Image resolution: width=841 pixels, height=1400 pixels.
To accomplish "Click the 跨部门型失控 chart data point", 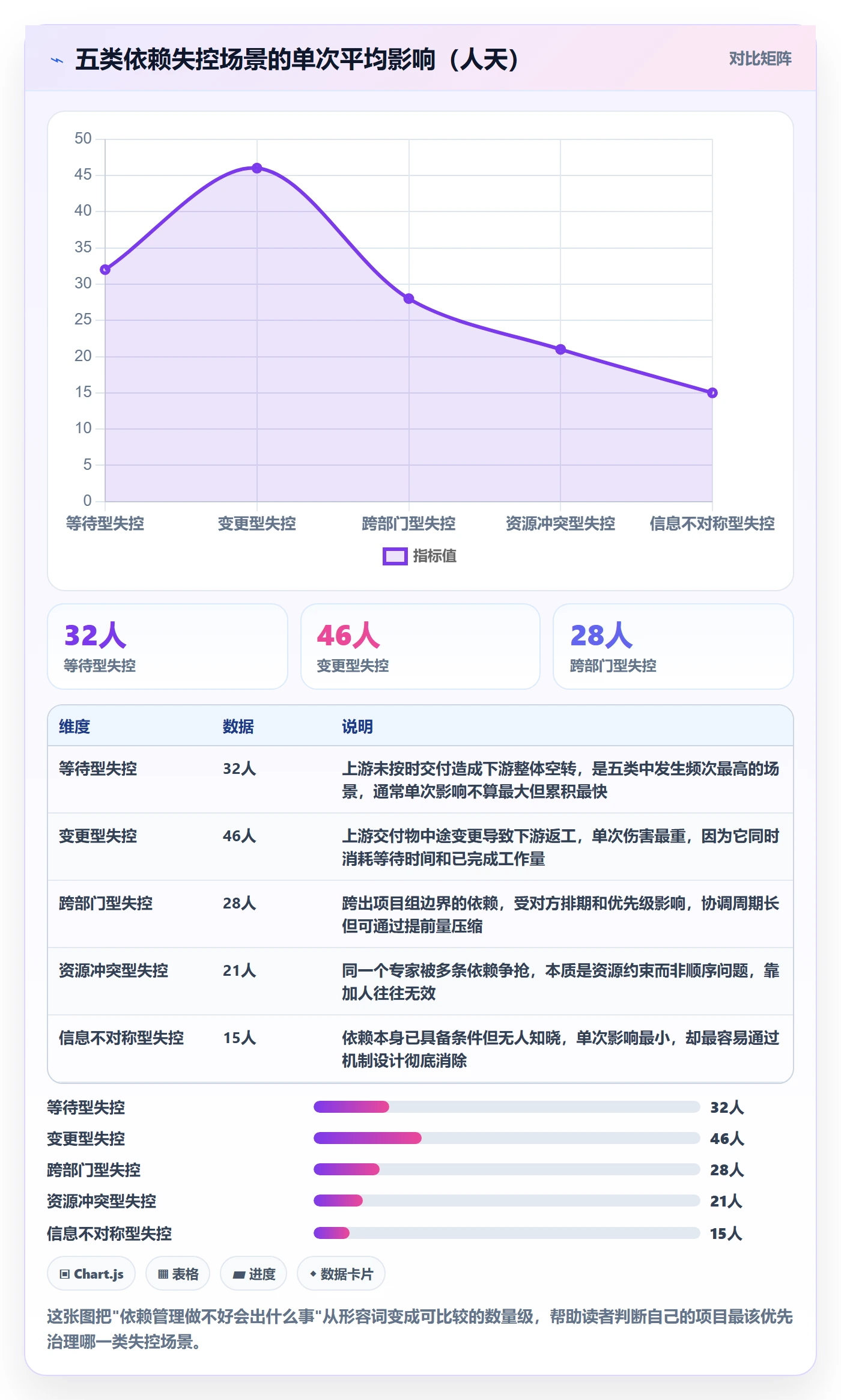I will [409, 299].
